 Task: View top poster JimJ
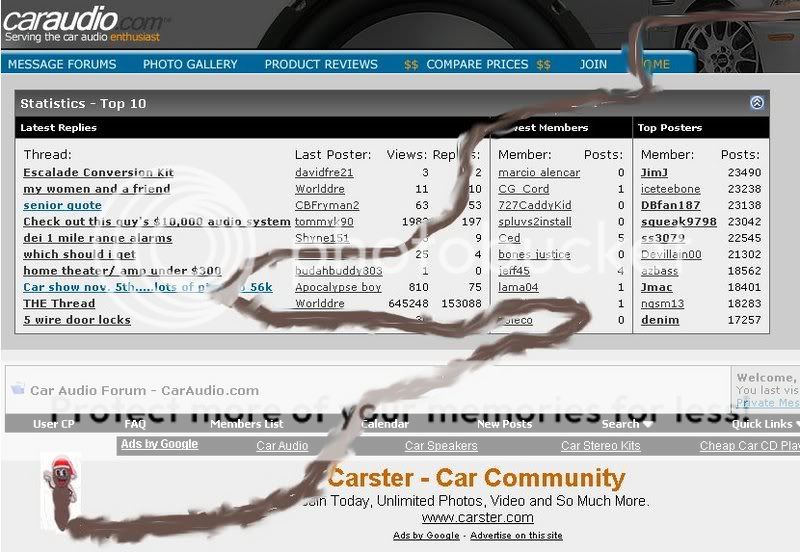654,172
